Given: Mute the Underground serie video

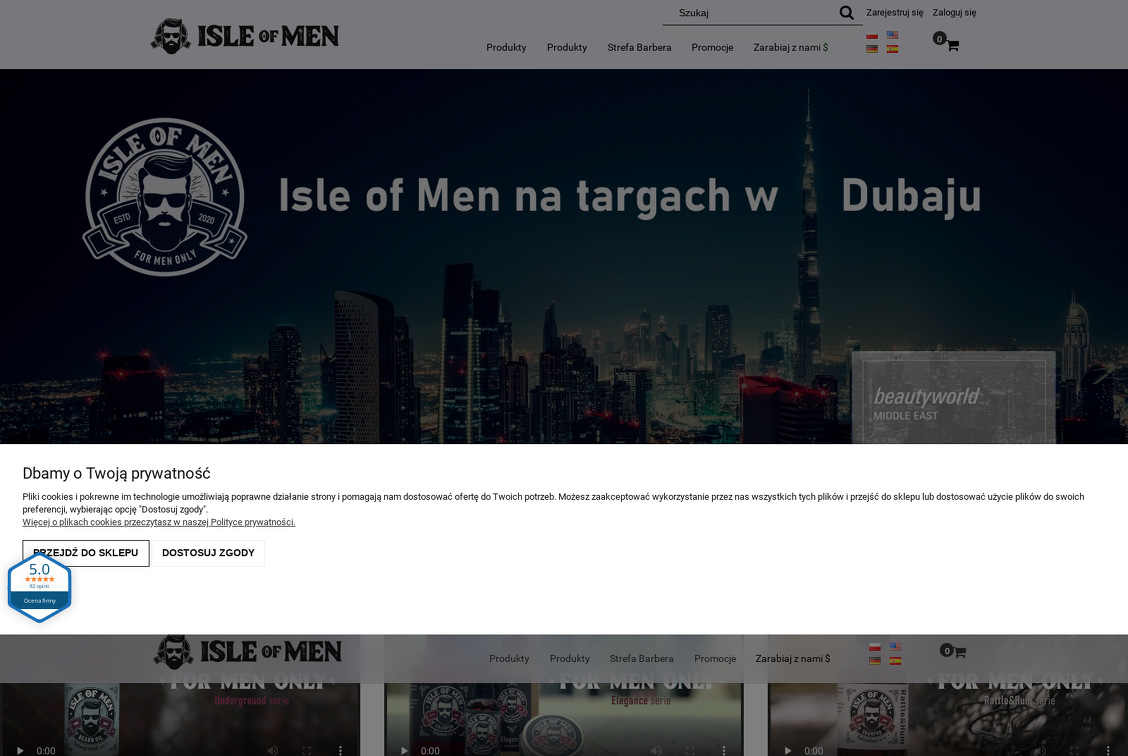Looking at the screenshot, I should pos(273,750).
